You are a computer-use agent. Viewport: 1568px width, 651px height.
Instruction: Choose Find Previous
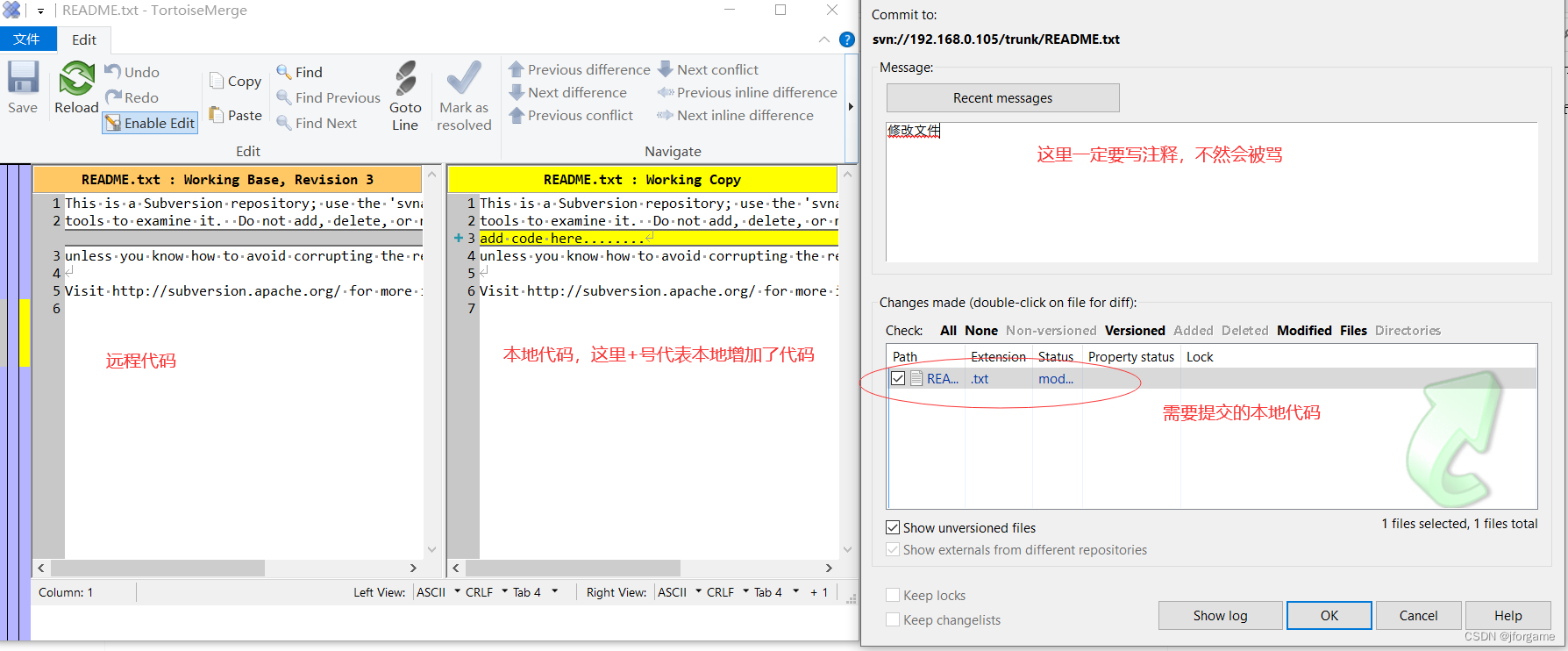[x=328, y=97]
